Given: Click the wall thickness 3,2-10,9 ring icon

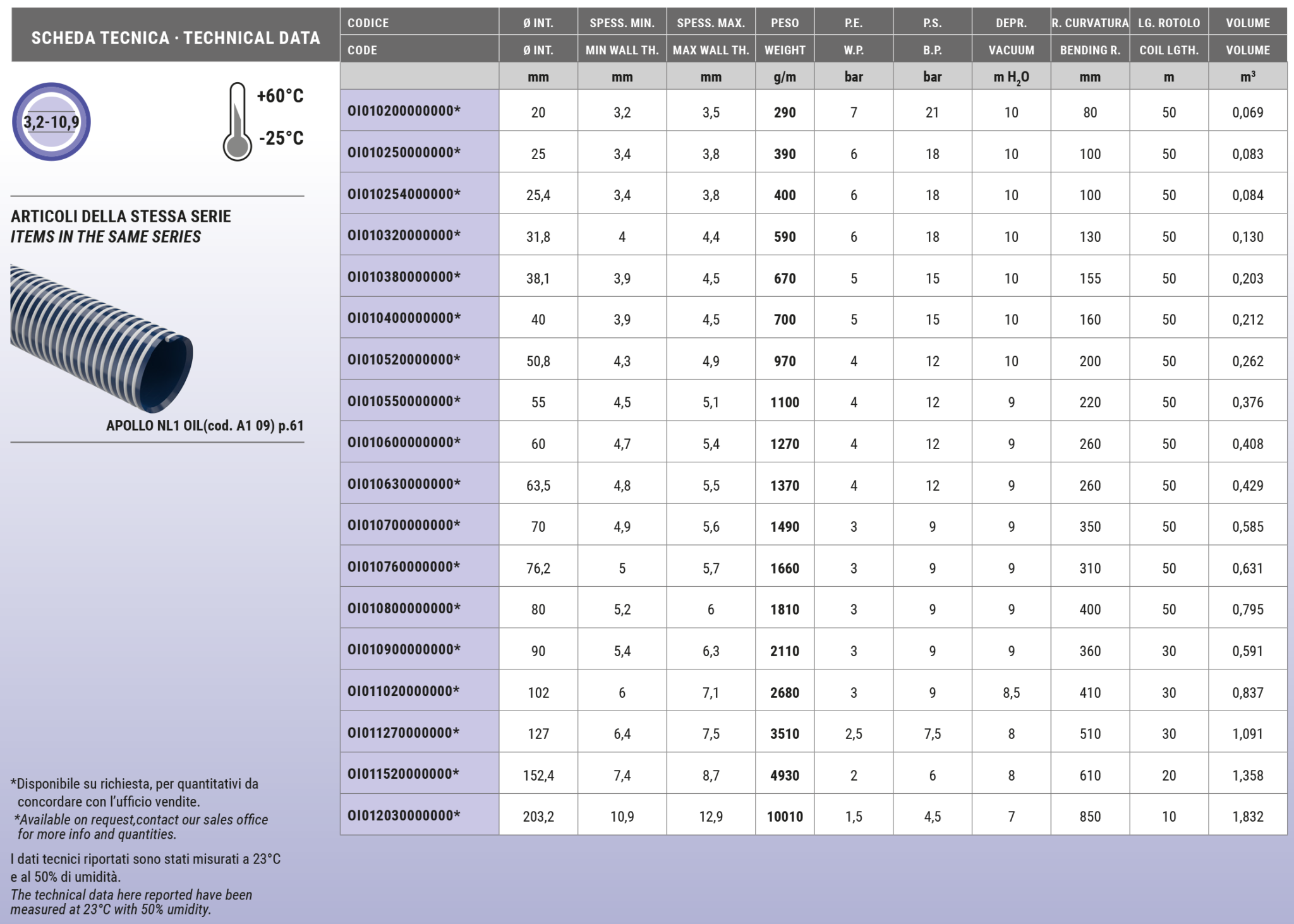Looking at the screenshot, I should click(51, 122).
